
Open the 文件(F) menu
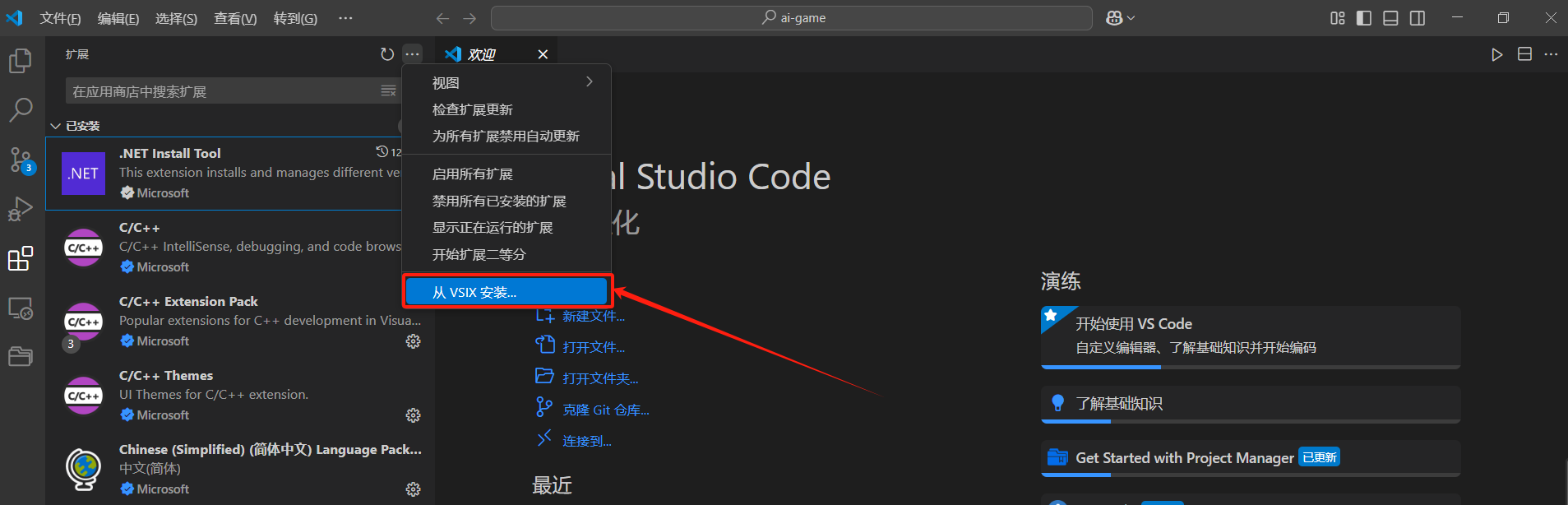[60, 18]
